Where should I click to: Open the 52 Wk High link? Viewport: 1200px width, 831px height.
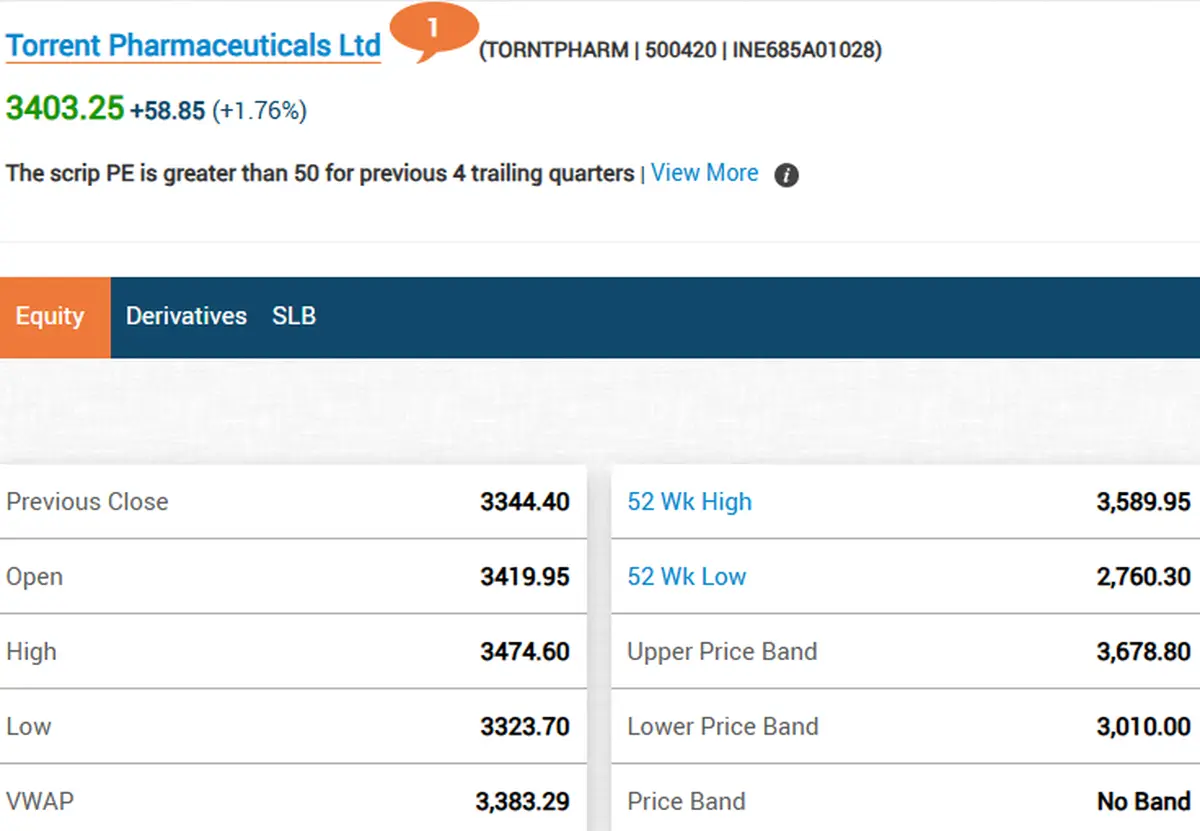tap(689, 502)
